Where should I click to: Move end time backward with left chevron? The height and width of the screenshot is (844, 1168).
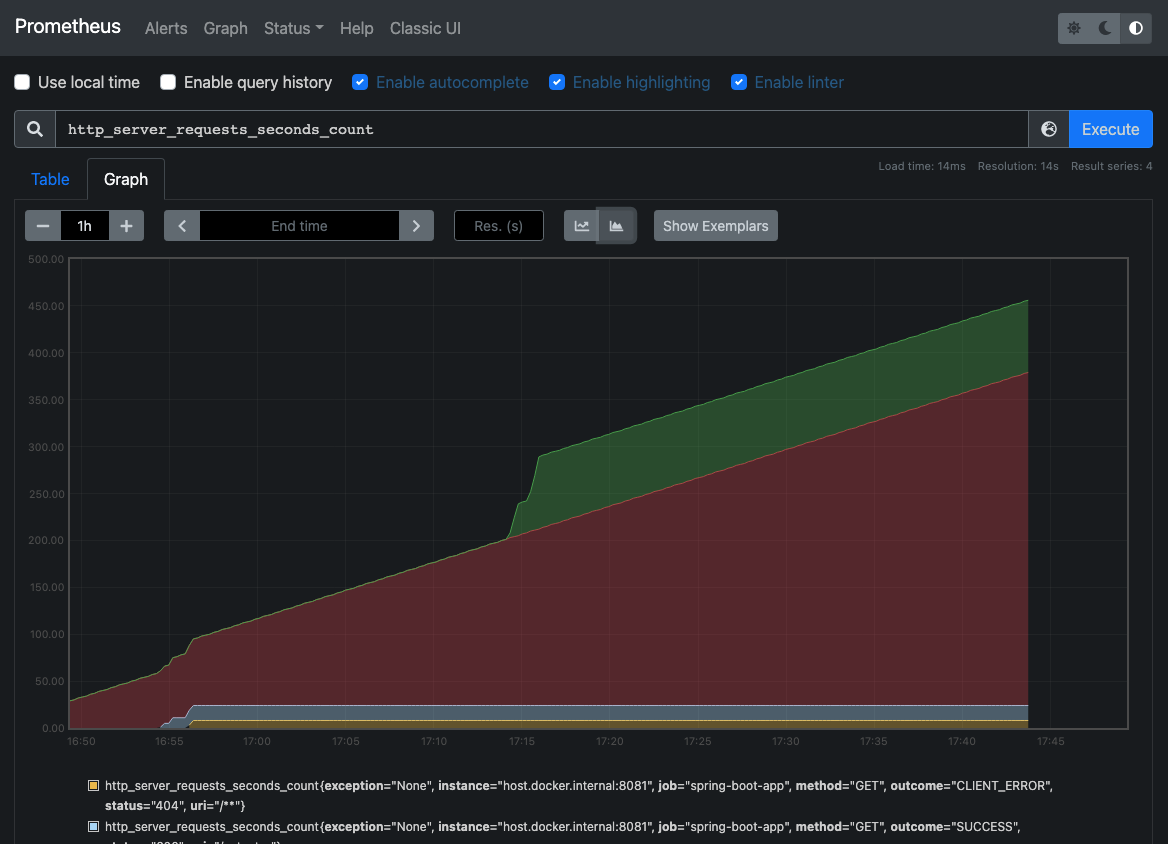[182, 226]
